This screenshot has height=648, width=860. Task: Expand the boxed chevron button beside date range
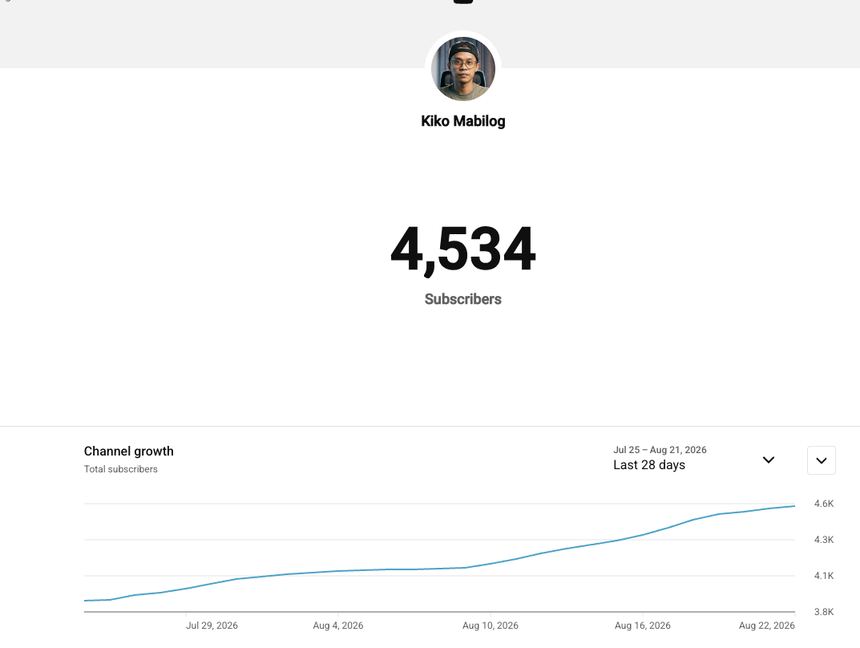click(821, 460)
